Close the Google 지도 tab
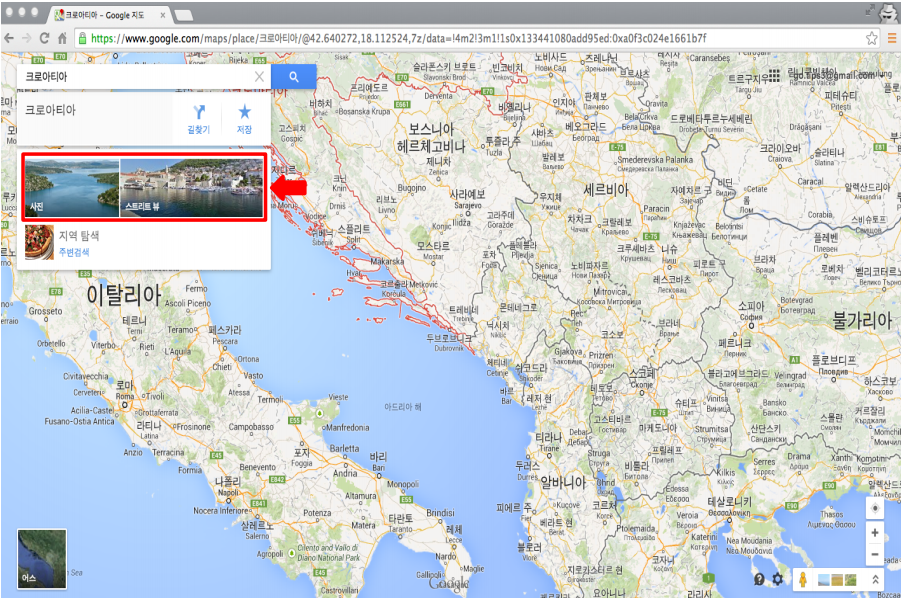This screenshot has width=901, height=598. pos(163,16)
